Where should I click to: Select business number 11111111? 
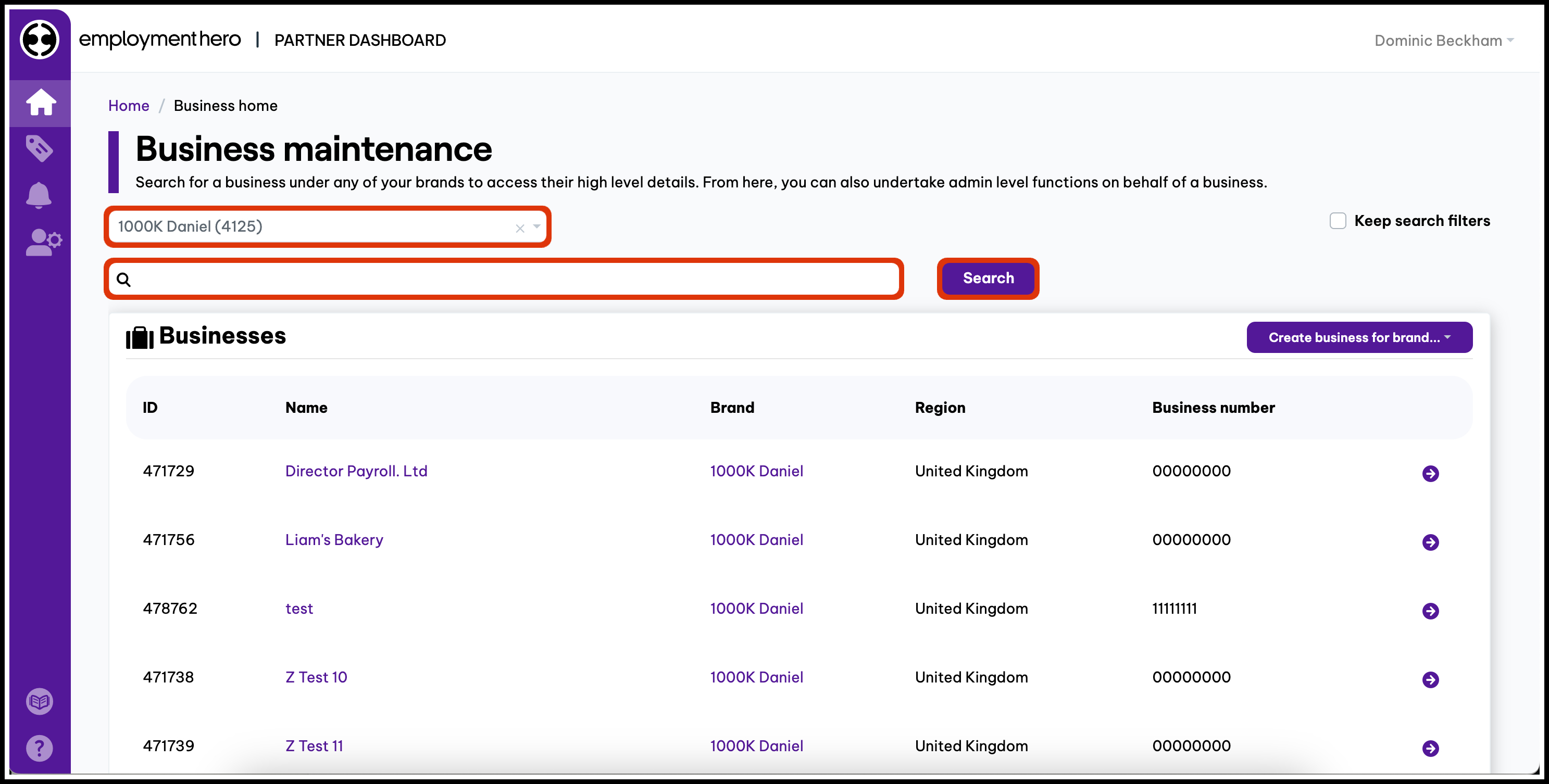pyautogui.click(x=1175, y=609)
